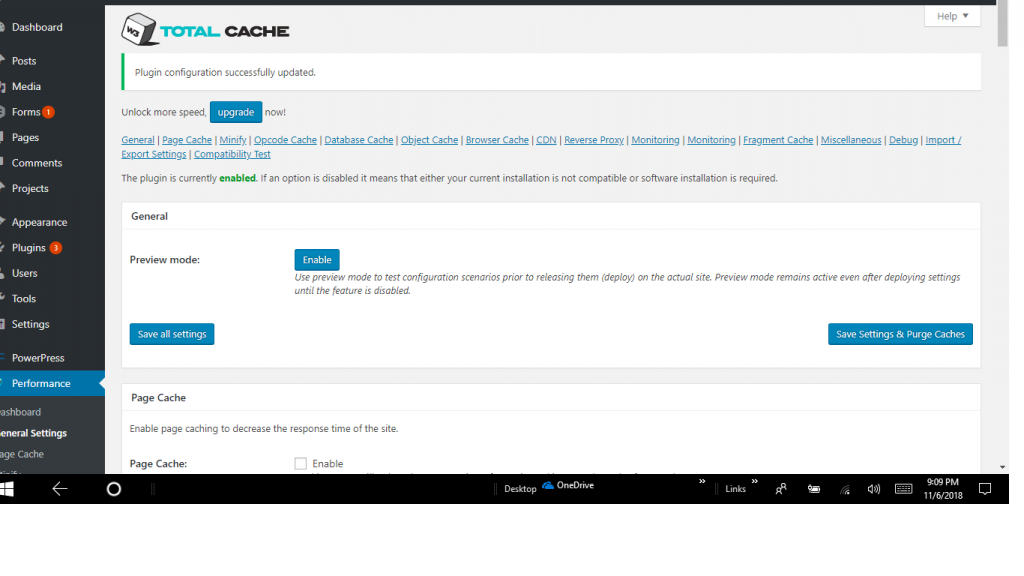This screenshot has height=576, width=1024.
Task: Open the Reverse Proxy link
Action: coord(594,140)
